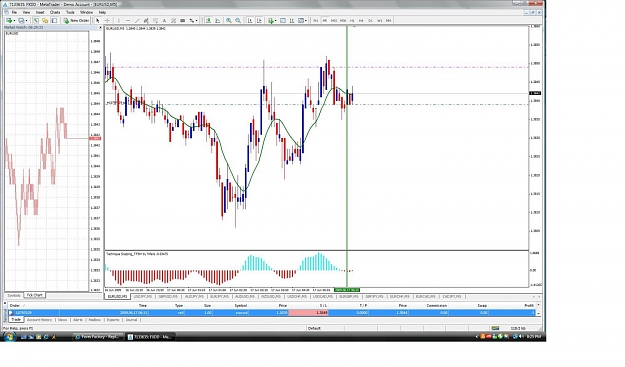Close the Market Watch panel

100,27
